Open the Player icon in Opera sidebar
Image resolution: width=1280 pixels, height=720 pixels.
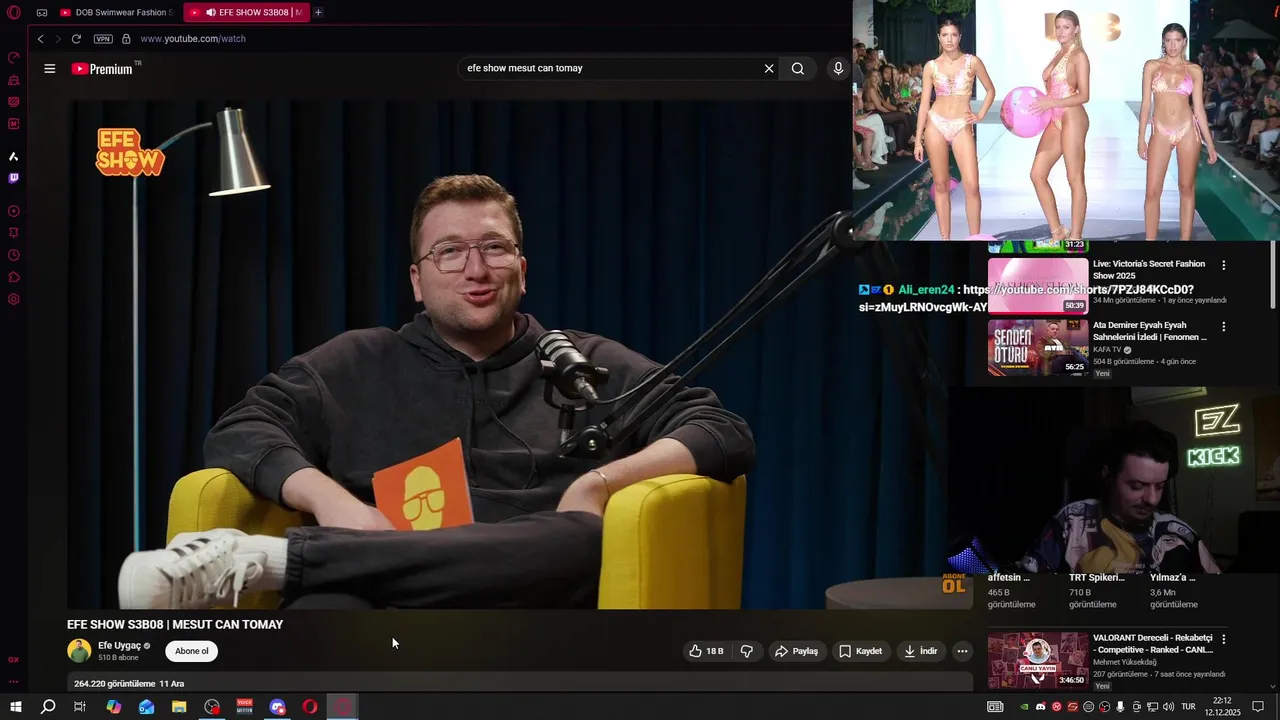point(14,211)
